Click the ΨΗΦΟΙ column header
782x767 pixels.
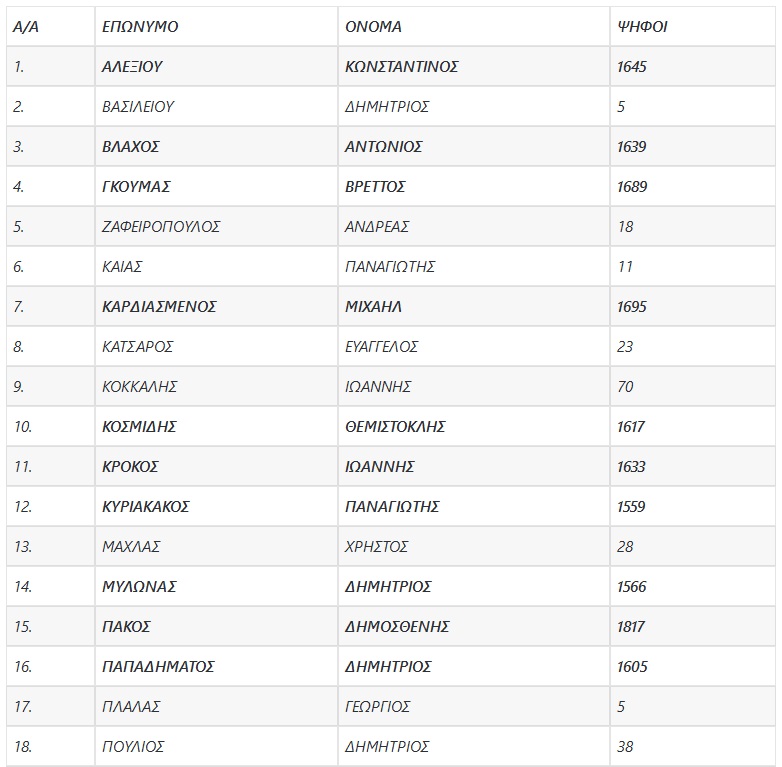click(x=642, y=27)
